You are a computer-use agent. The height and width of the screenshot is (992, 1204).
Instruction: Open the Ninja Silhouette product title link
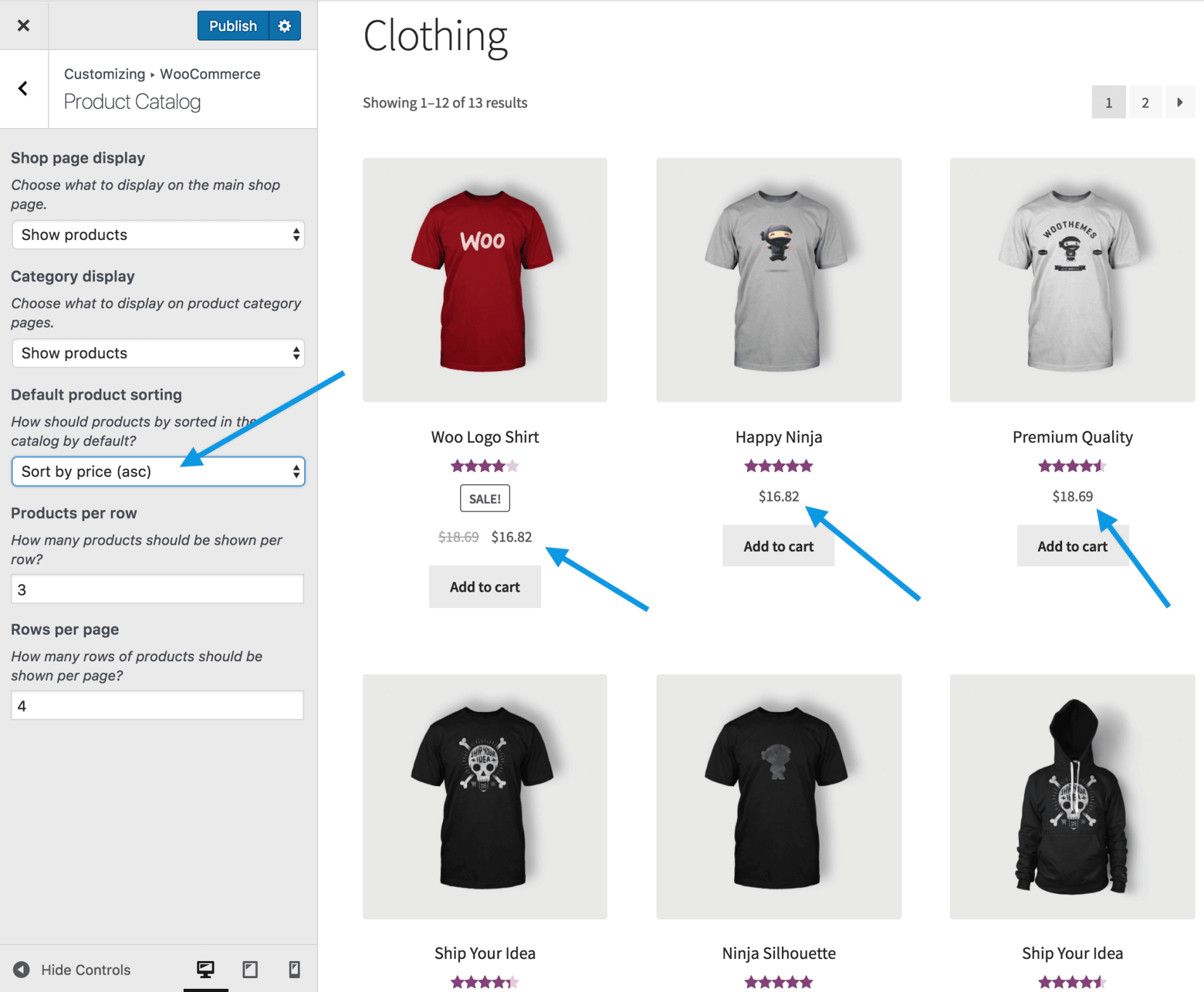pos(779,953)
